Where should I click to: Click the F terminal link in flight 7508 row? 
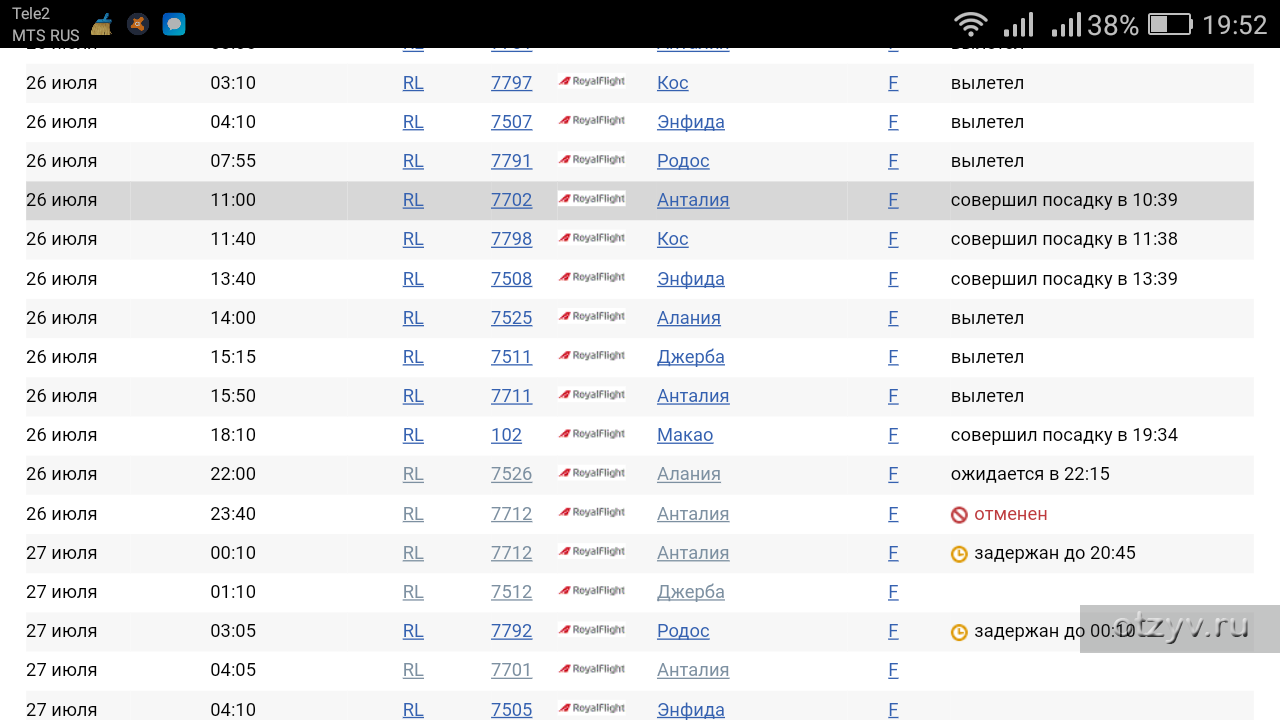point(893,279)
